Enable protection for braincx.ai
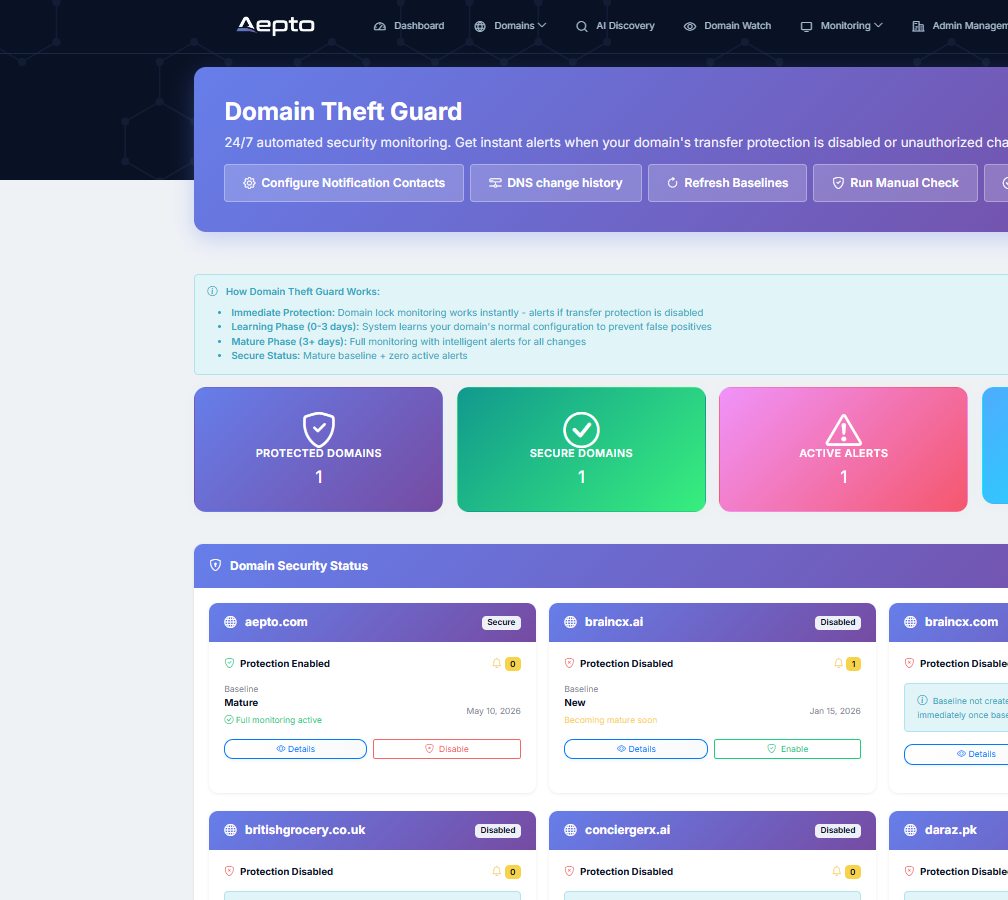The width and height of the screenshot is (1008, 900). coord(788,749)
